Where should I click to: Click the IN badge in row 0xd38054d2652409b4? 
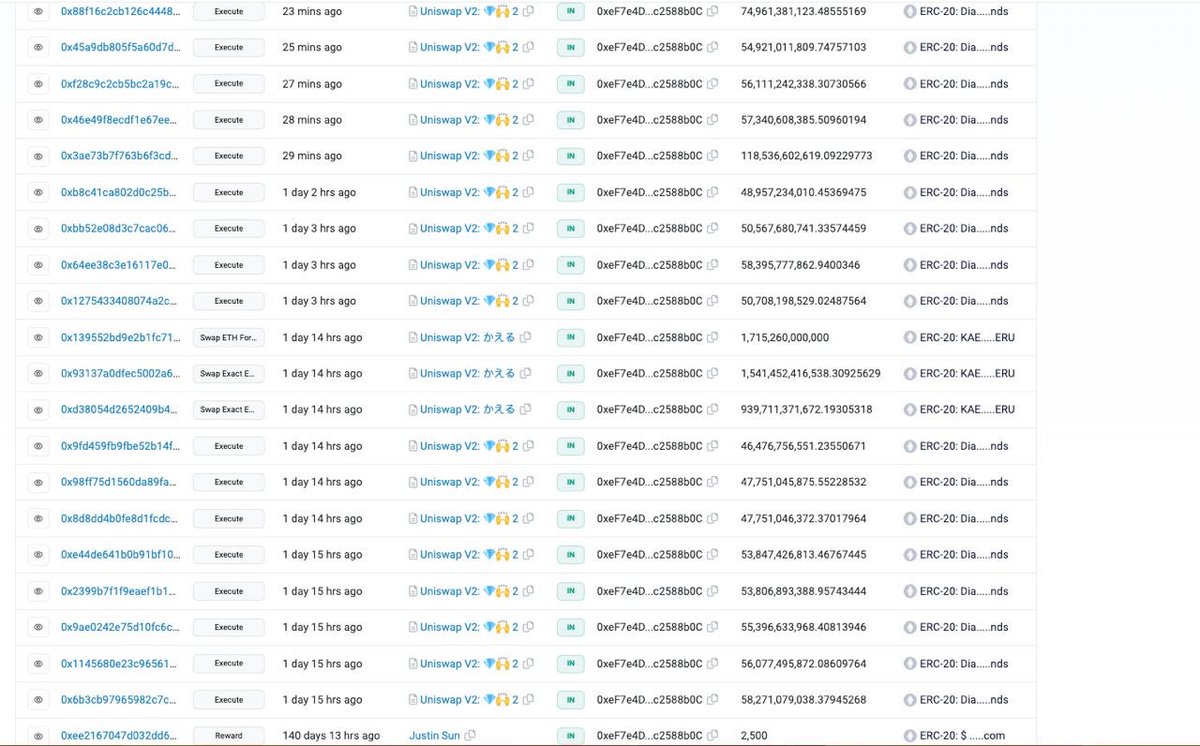click(x=570, y=409)
